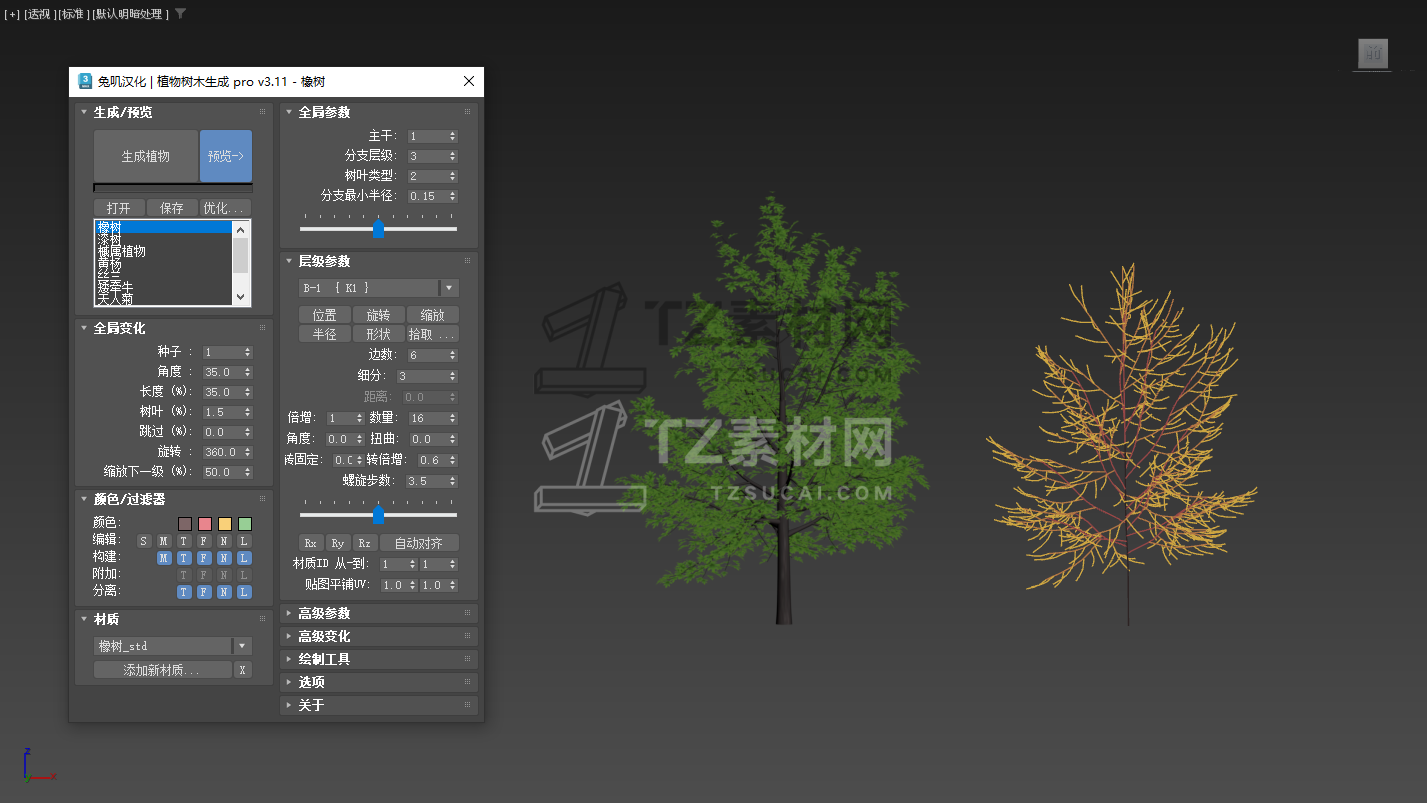Click the 旋转 button in 层级参数
This screenshot has height=803, width=1427.
pos(379,315)
